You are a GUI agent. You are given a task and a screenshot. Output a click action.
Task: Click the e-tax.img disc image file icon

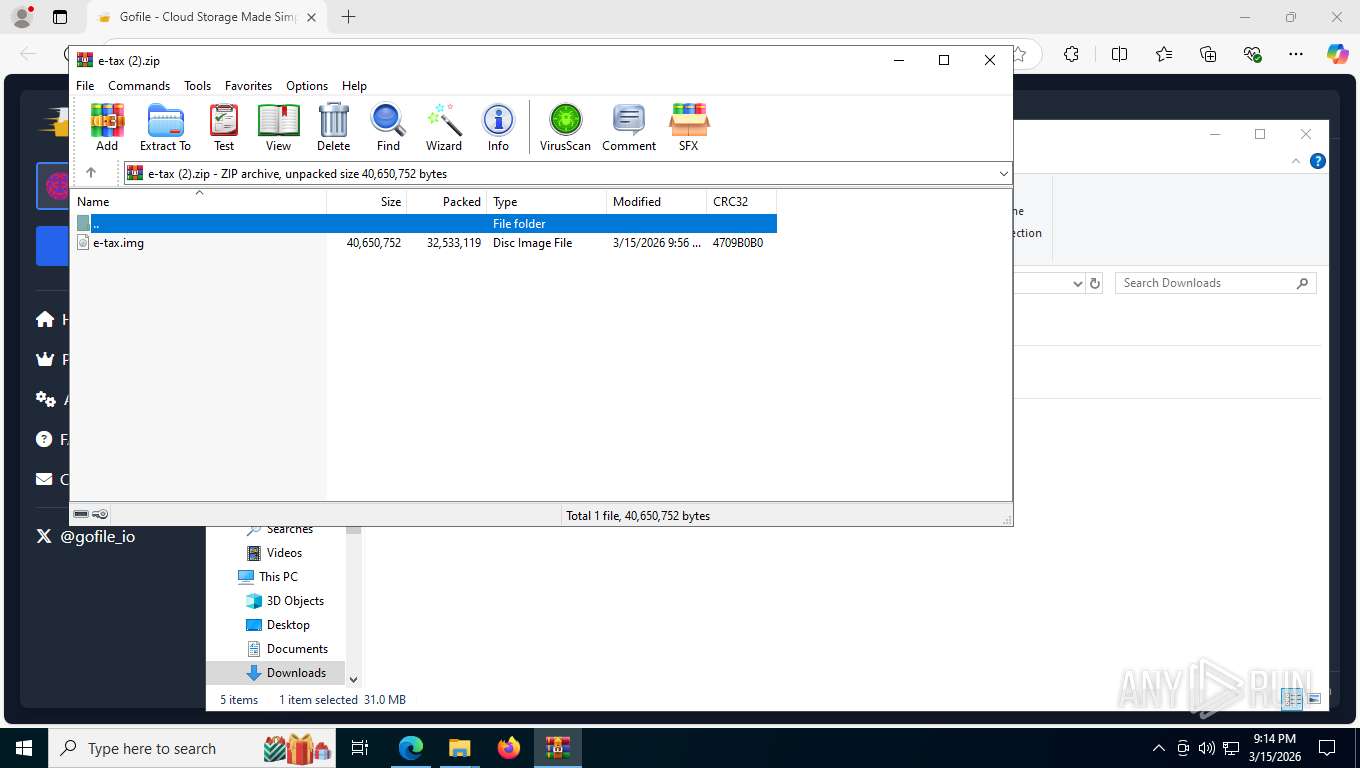tap(83, 242)
